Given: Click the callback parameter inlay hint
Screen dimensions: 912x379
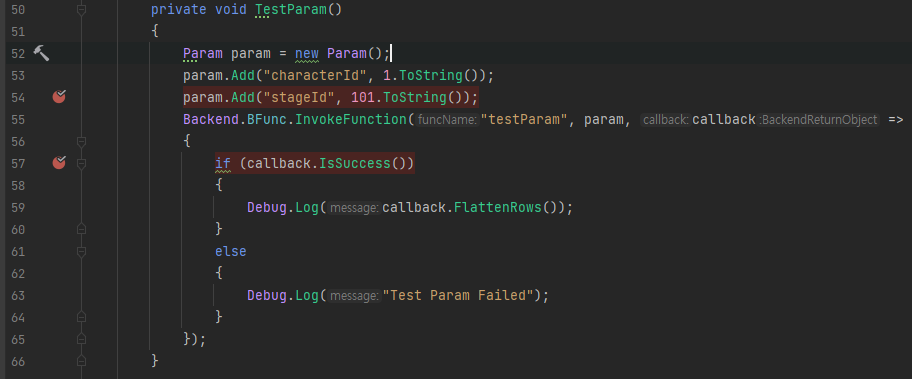Looking at the screenshot, I should pyautogui.click(x=665, y=120).
